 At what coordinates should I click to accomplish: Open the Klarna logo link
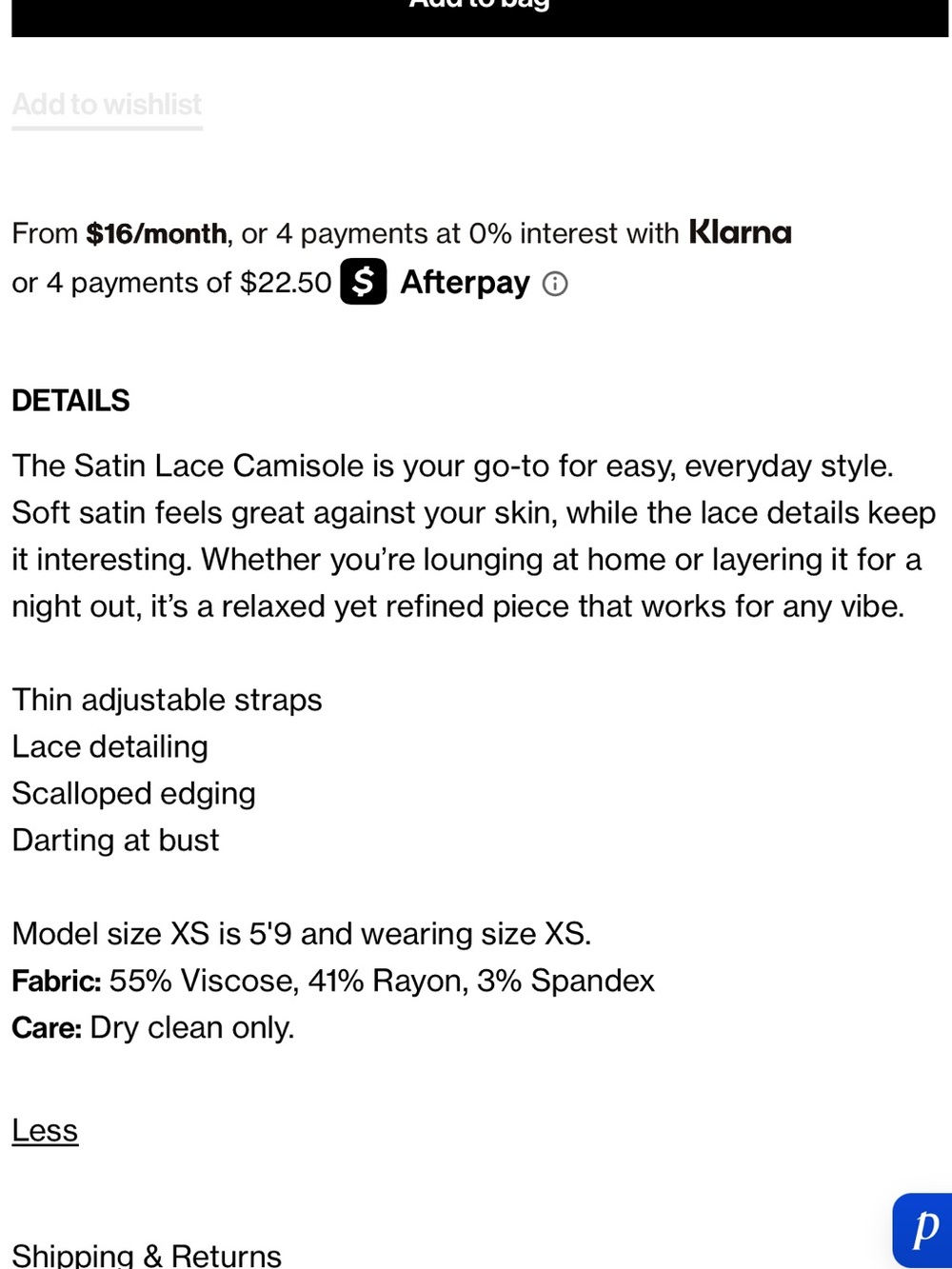point(740,232)
